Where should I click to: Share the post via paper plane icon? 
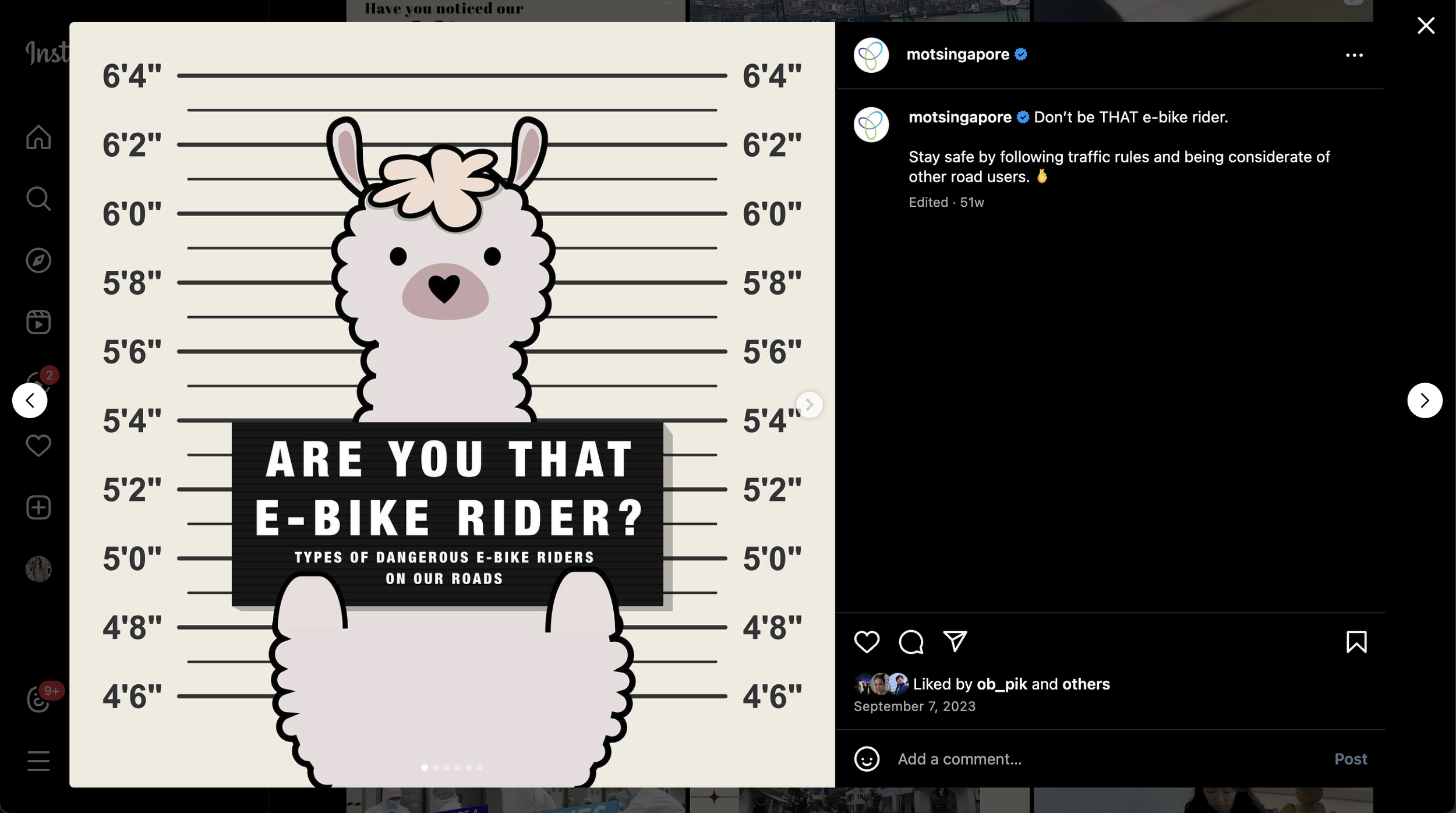[955, 641]
